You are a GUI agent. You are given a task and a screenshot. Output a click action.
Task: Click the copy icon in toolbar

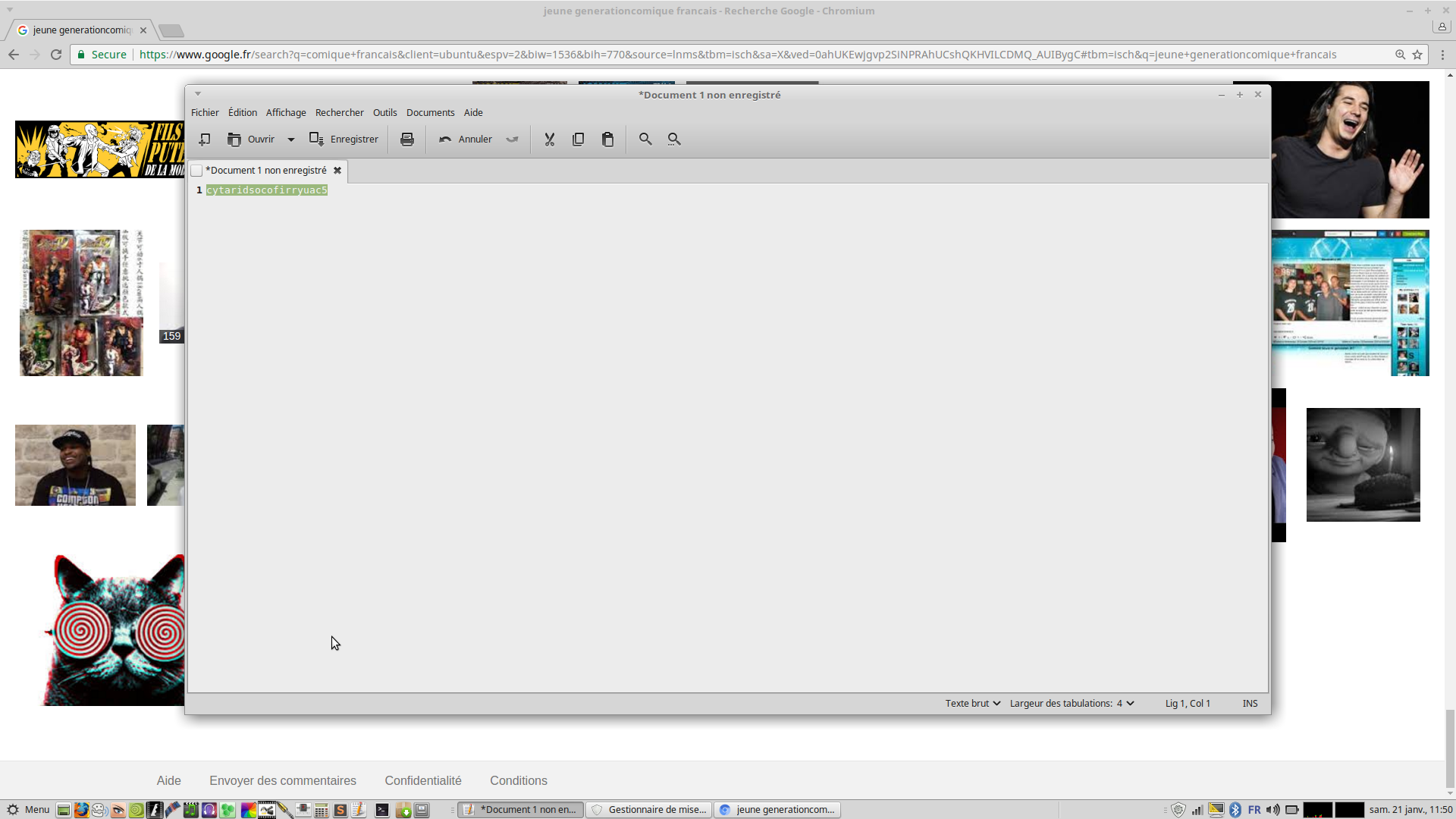(x=579, y=140)
